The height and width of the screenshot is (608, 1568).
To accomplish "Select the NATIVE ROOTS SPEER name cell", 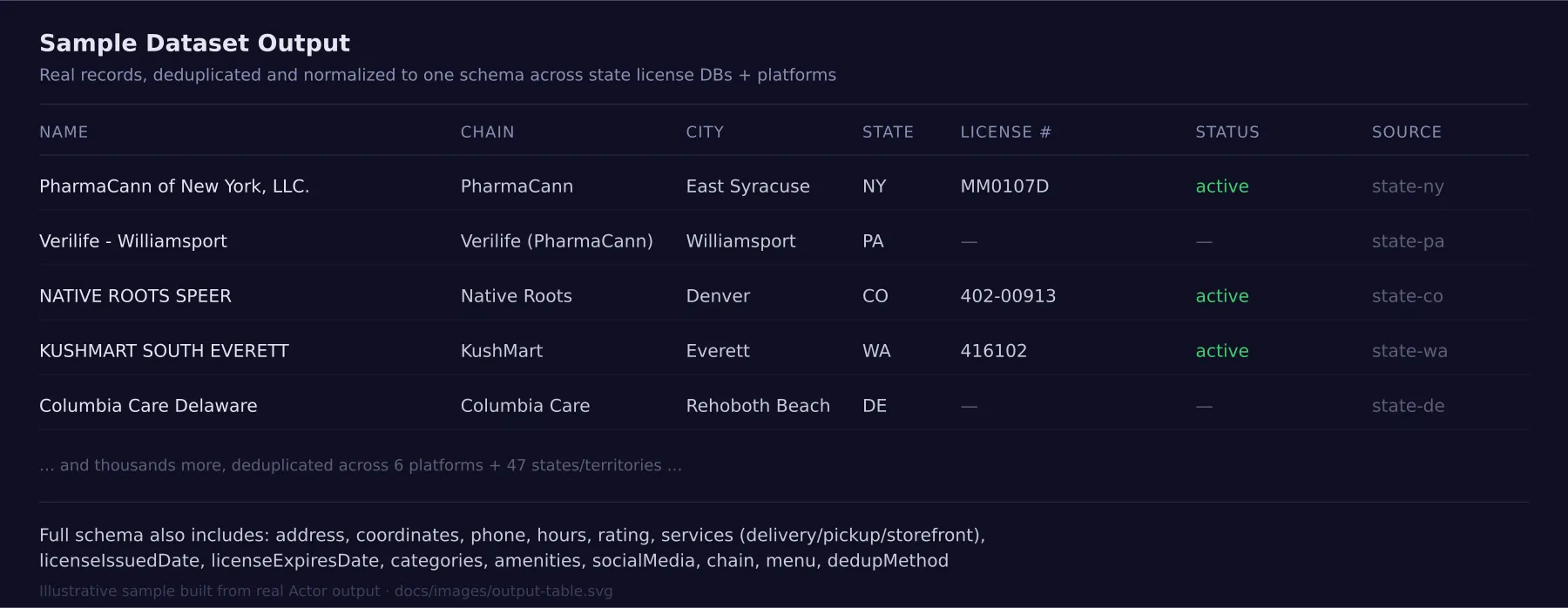I will point(135,296).
